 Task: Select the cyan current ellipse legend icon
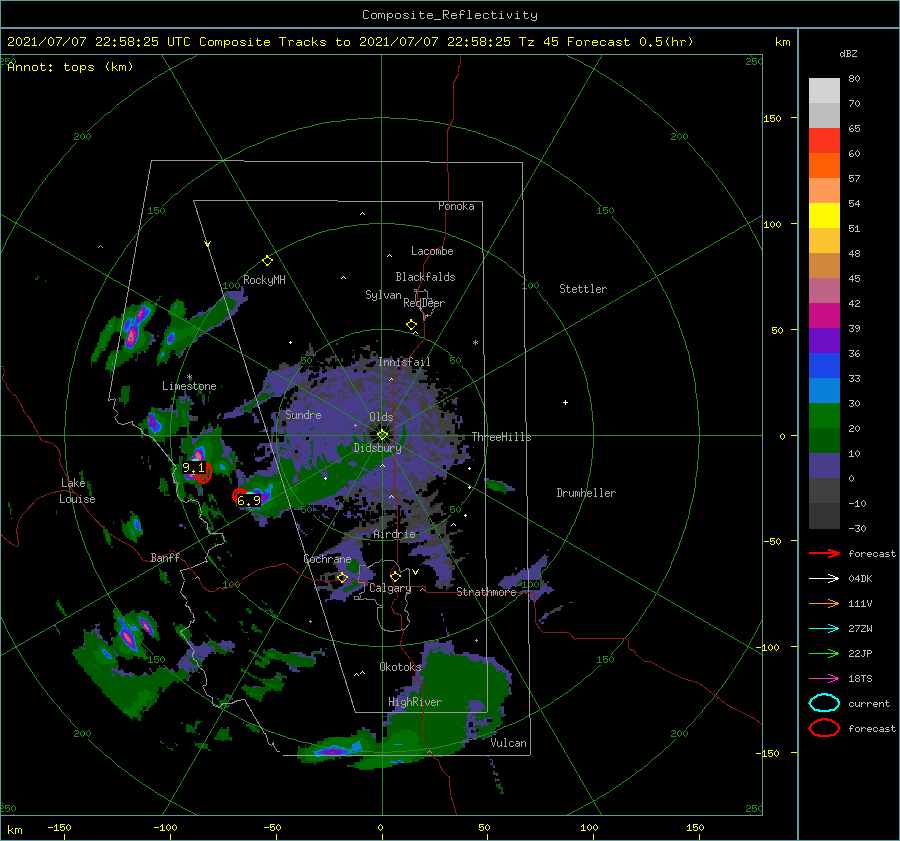(824, 703)
